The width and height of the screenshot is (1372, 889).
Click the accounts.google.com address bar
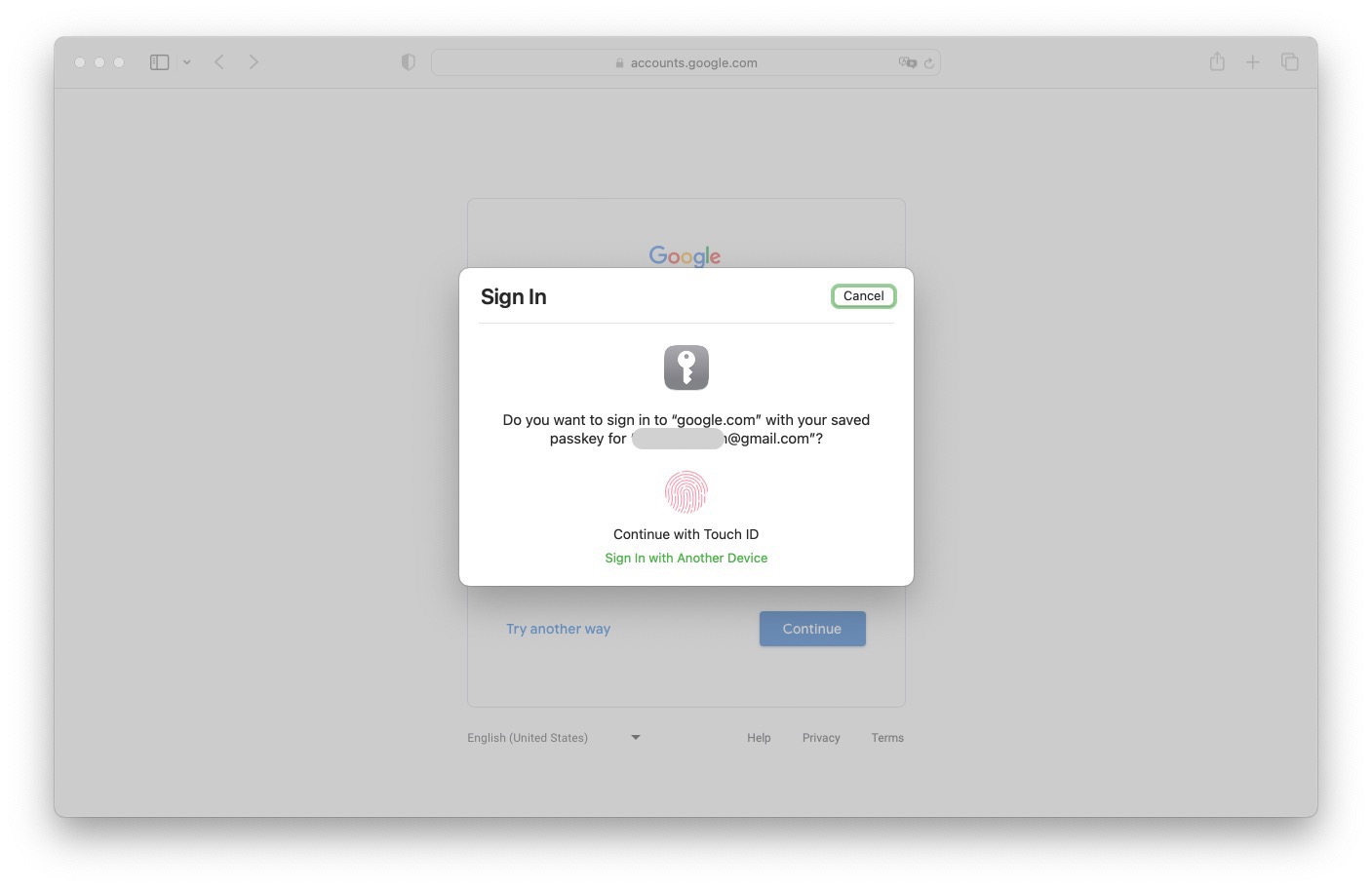pos(686,62)
